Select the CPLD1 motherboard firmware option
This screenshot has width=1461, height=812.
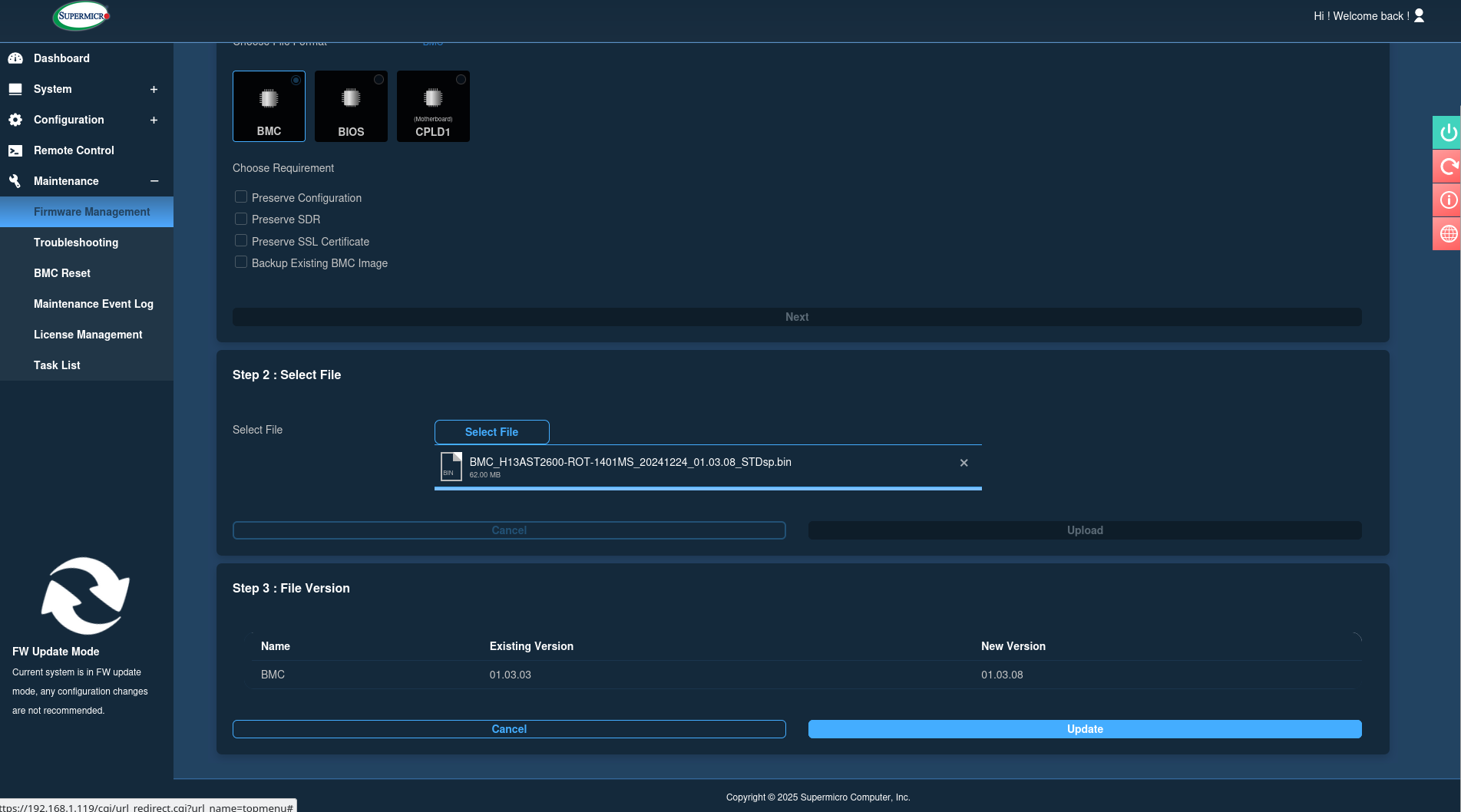[433, 107]
